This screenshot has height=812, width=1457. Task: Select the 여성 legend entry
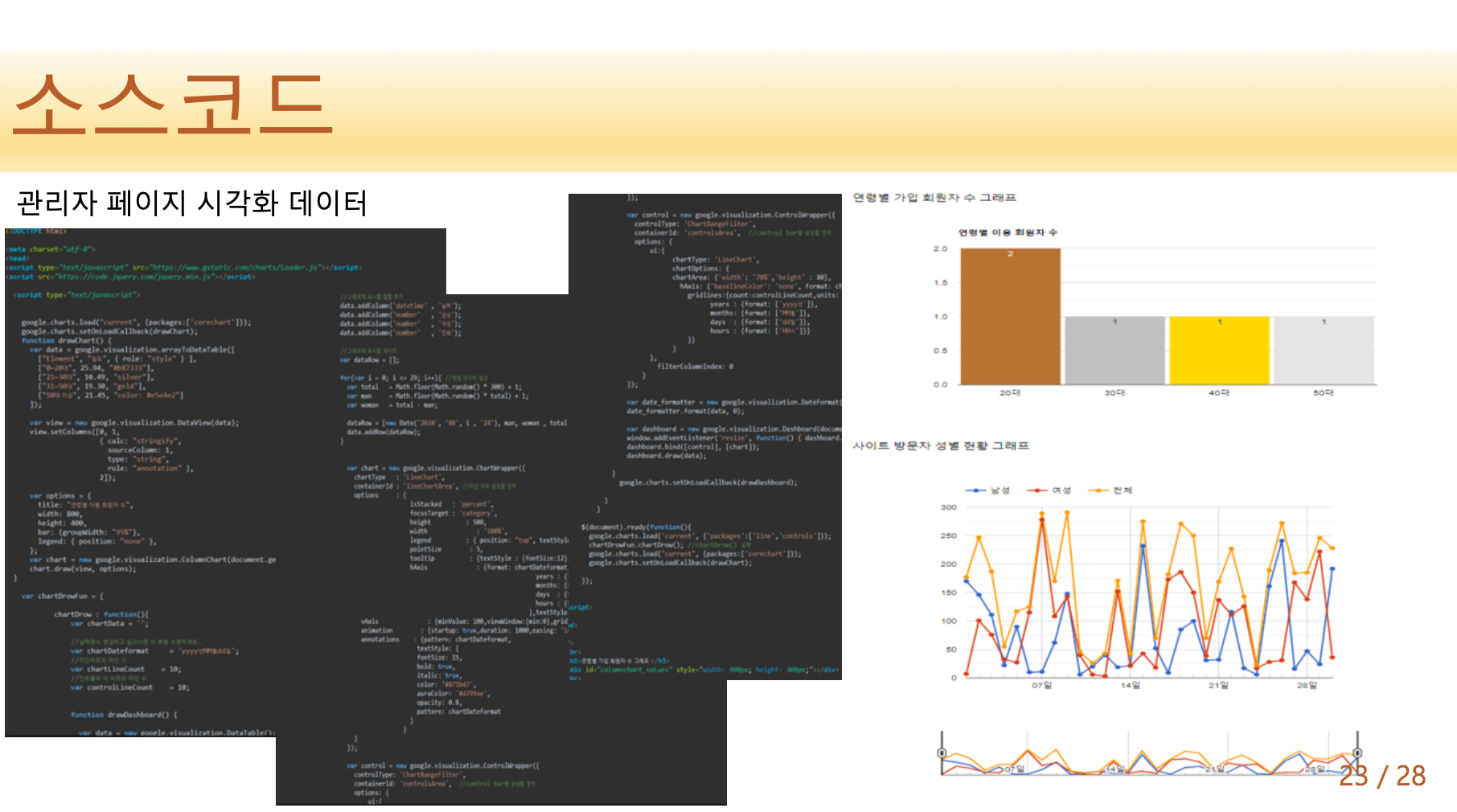pos(1049,490)
